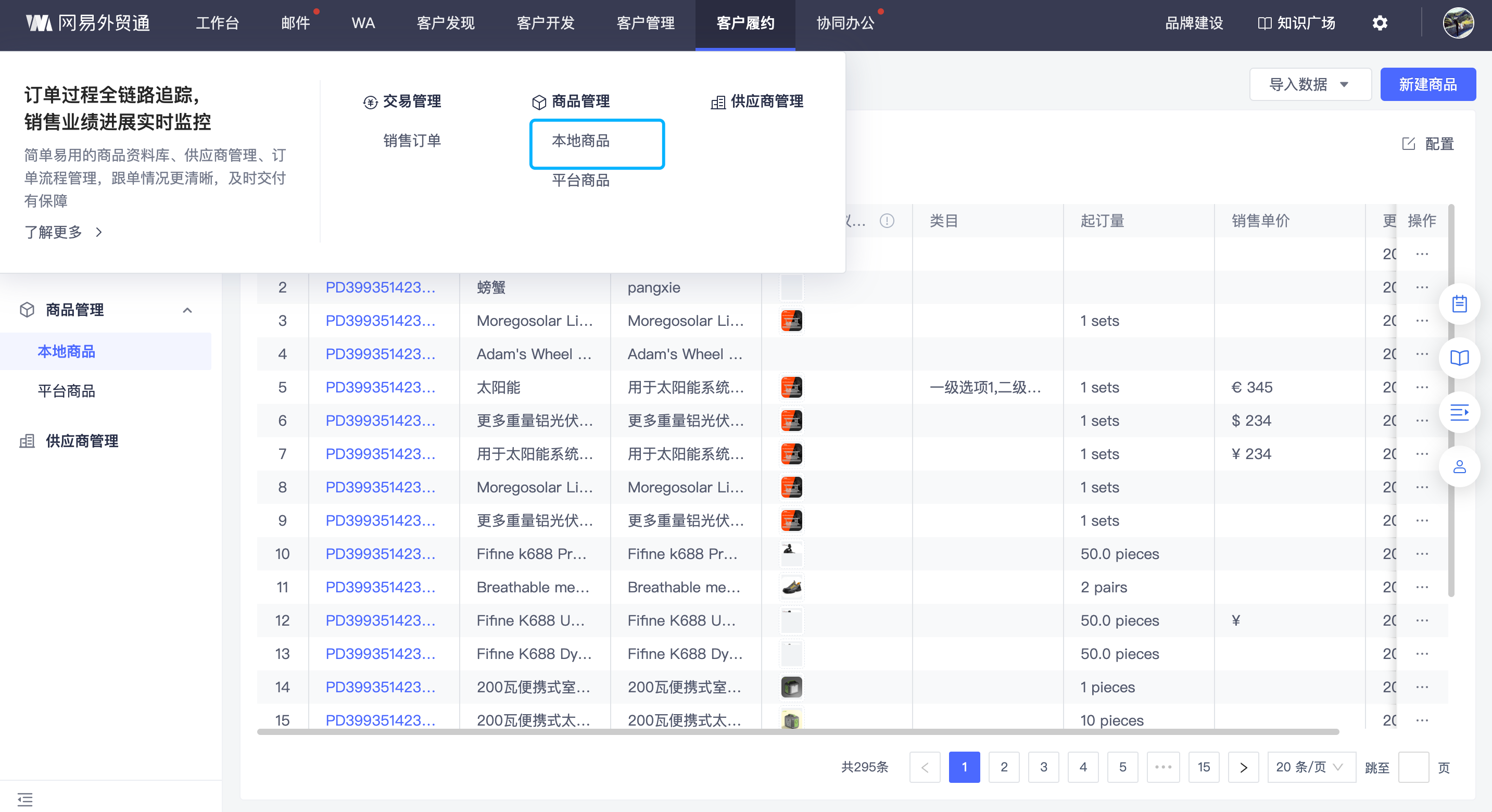The width and height of the screenshot is (1492, 812).
Task: Collapse the left sidebar menu icon
Action: pos(25,800)
